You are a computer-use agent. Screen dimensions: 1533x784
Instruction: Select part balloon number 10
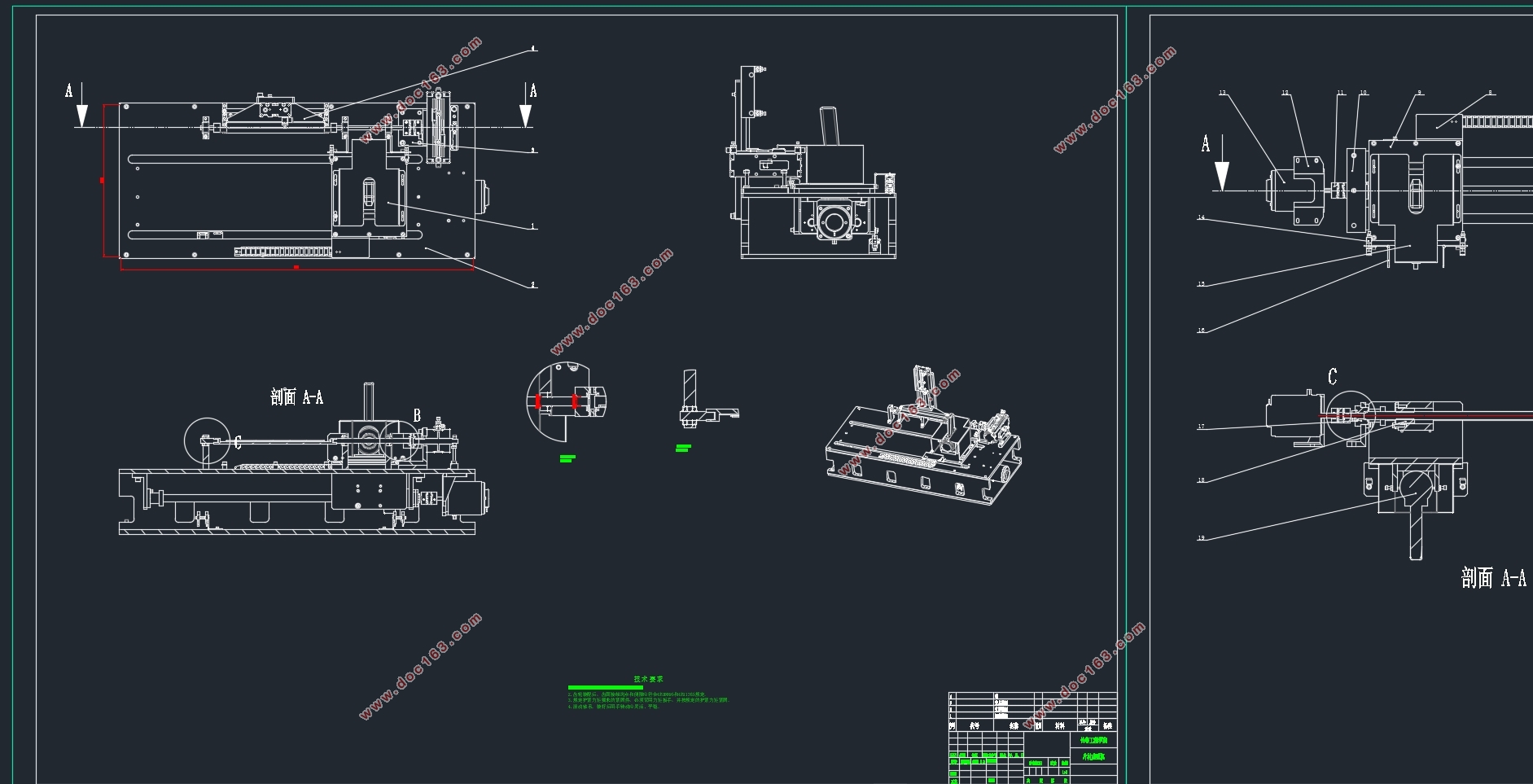pos(1364,93)
